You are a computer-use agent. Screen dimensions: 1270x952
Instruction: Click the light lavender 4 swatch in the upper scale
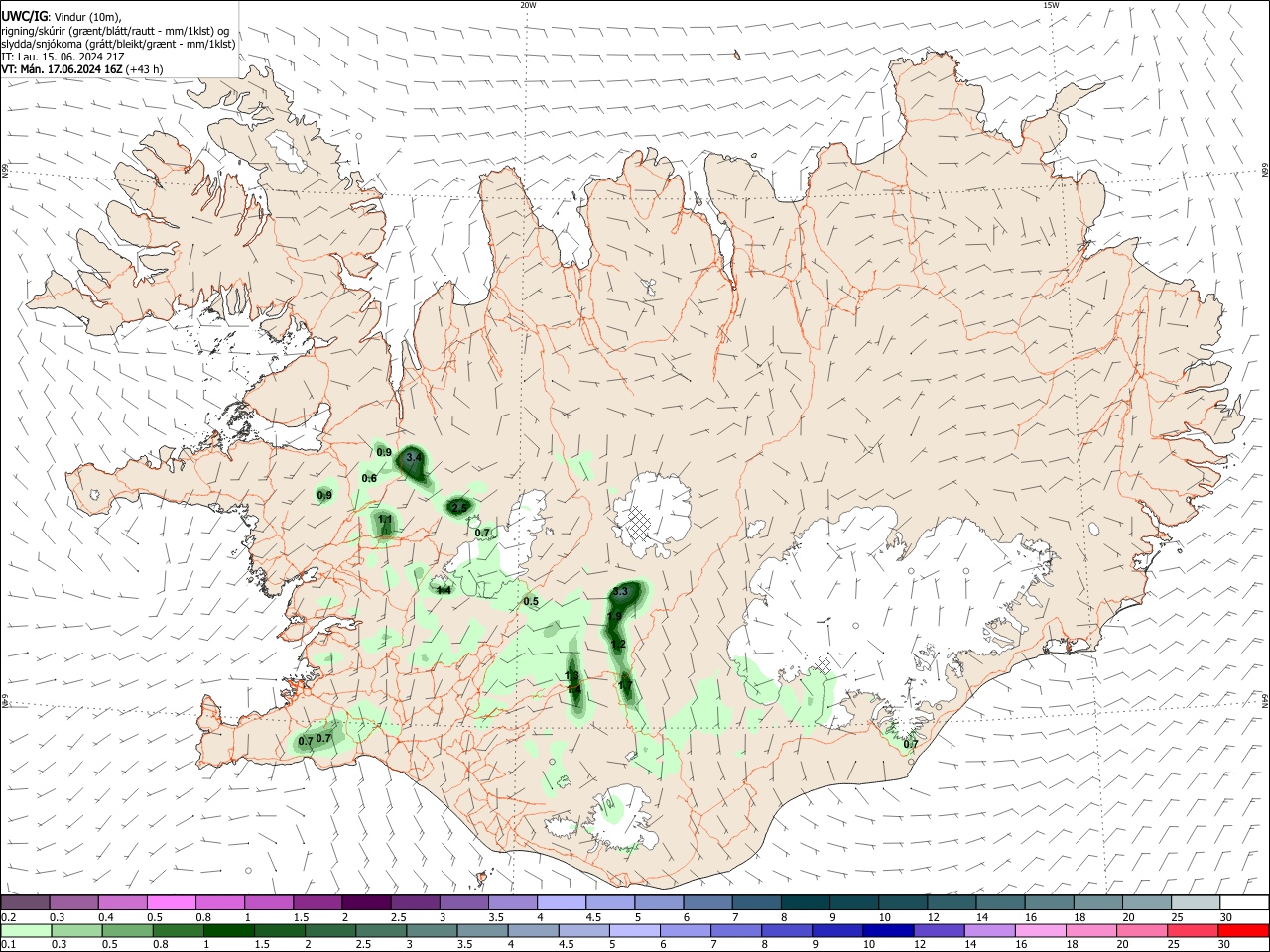click(x=561, y=902)
